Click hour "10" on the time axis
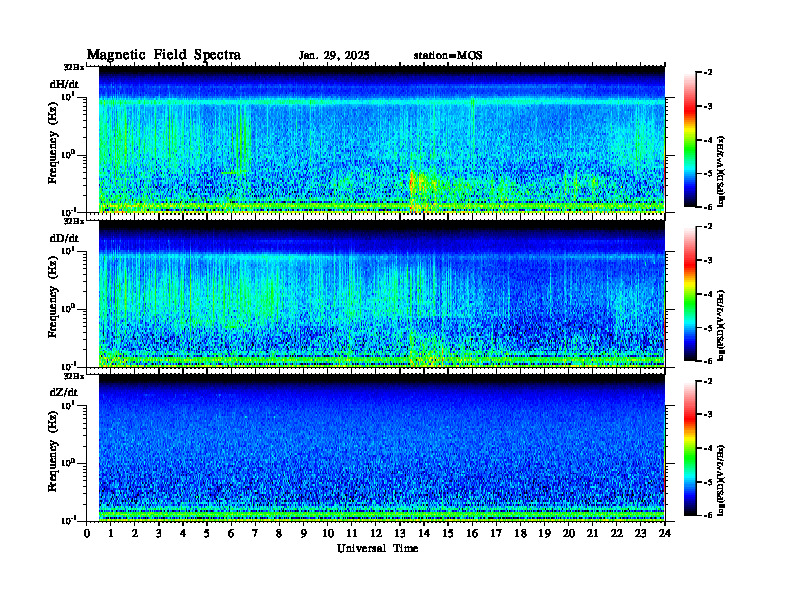This screenshot has height=612, width=792. (328, 534)
